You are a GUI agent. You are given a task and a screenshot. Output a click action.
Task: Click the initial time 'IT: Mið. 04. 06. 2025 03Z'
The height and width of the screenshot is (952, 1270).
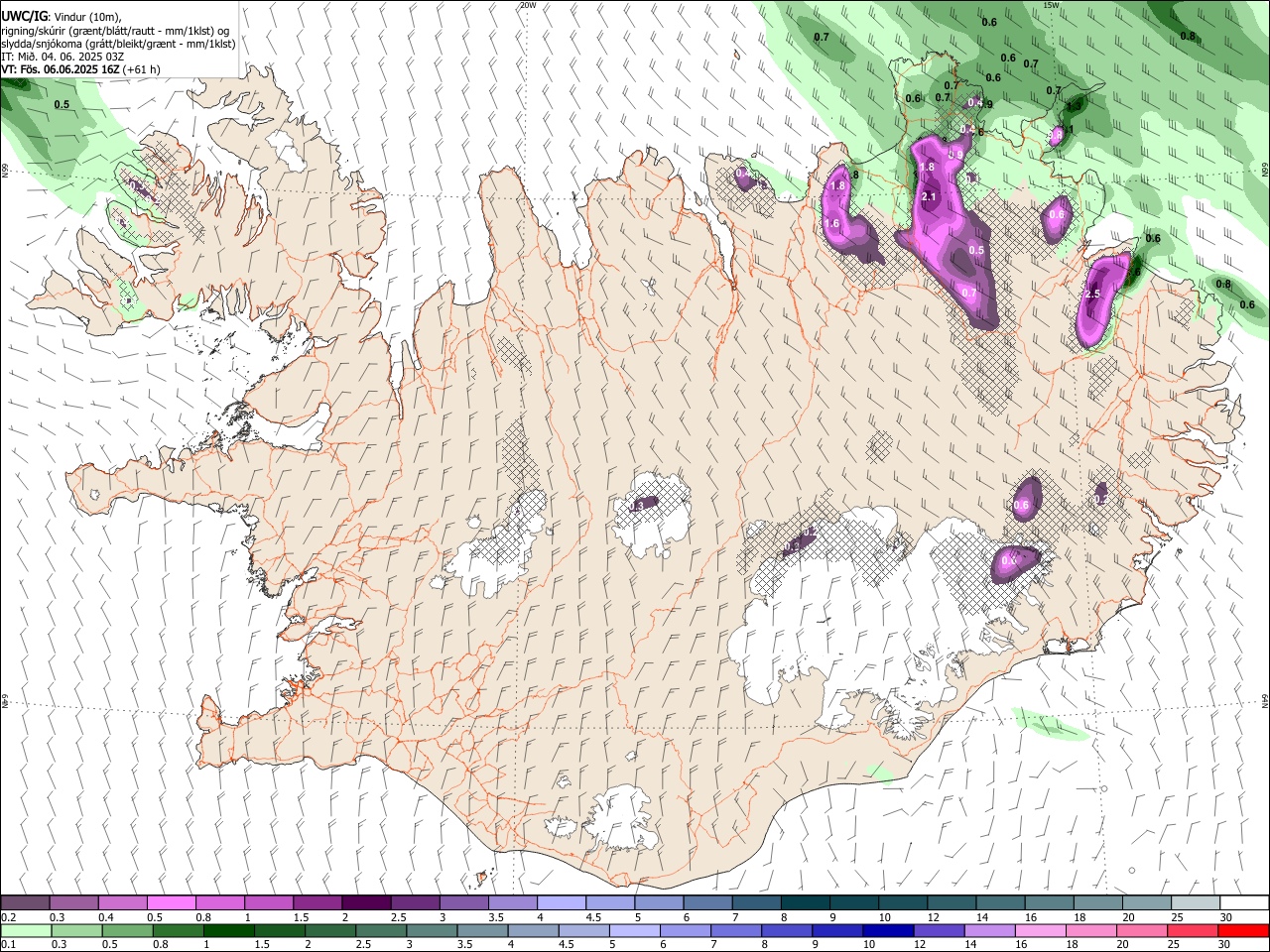click(63, 57)
